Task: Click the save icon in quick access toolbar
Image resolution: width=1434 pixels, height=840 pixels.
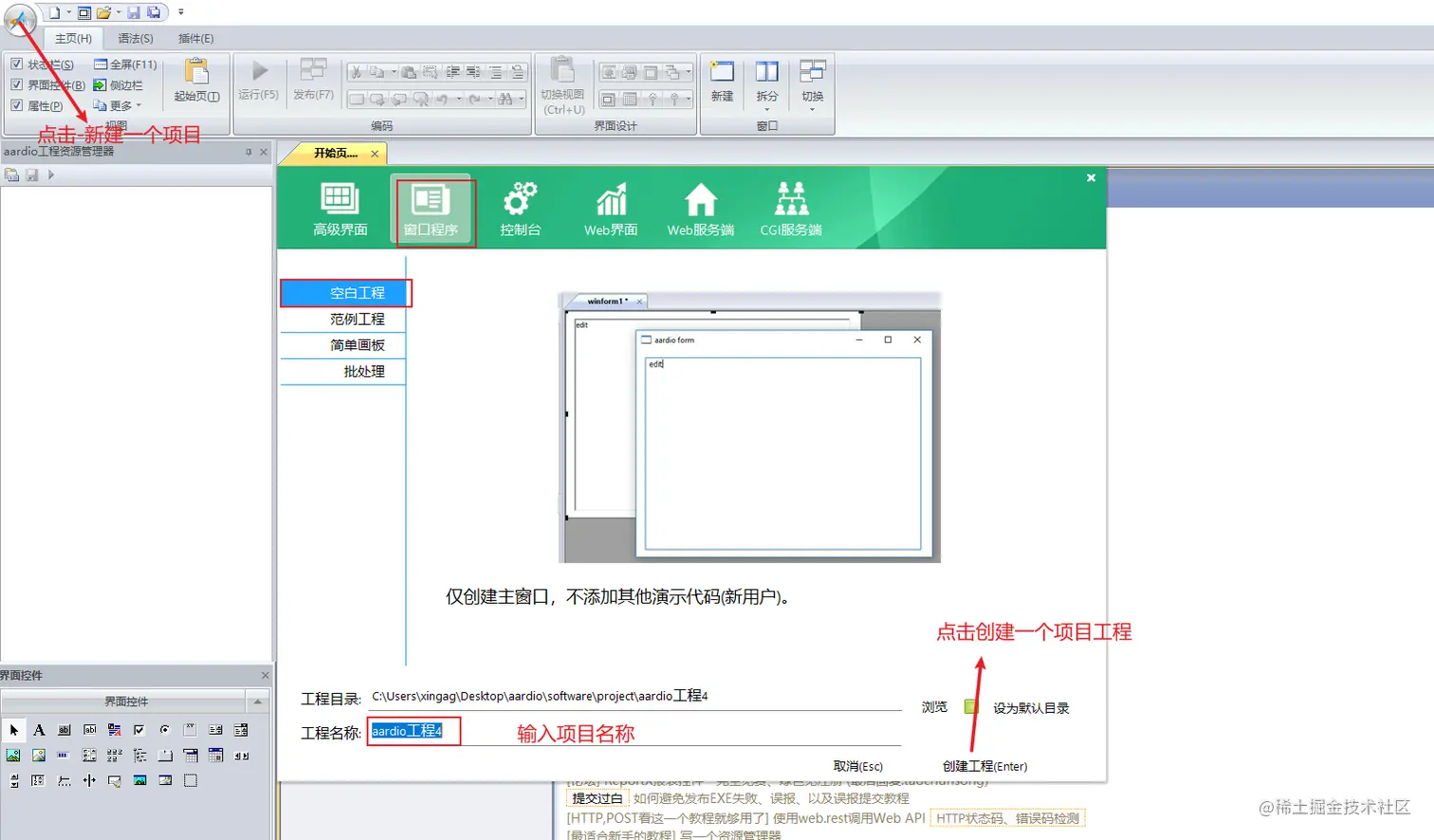Action: (134, 12)
